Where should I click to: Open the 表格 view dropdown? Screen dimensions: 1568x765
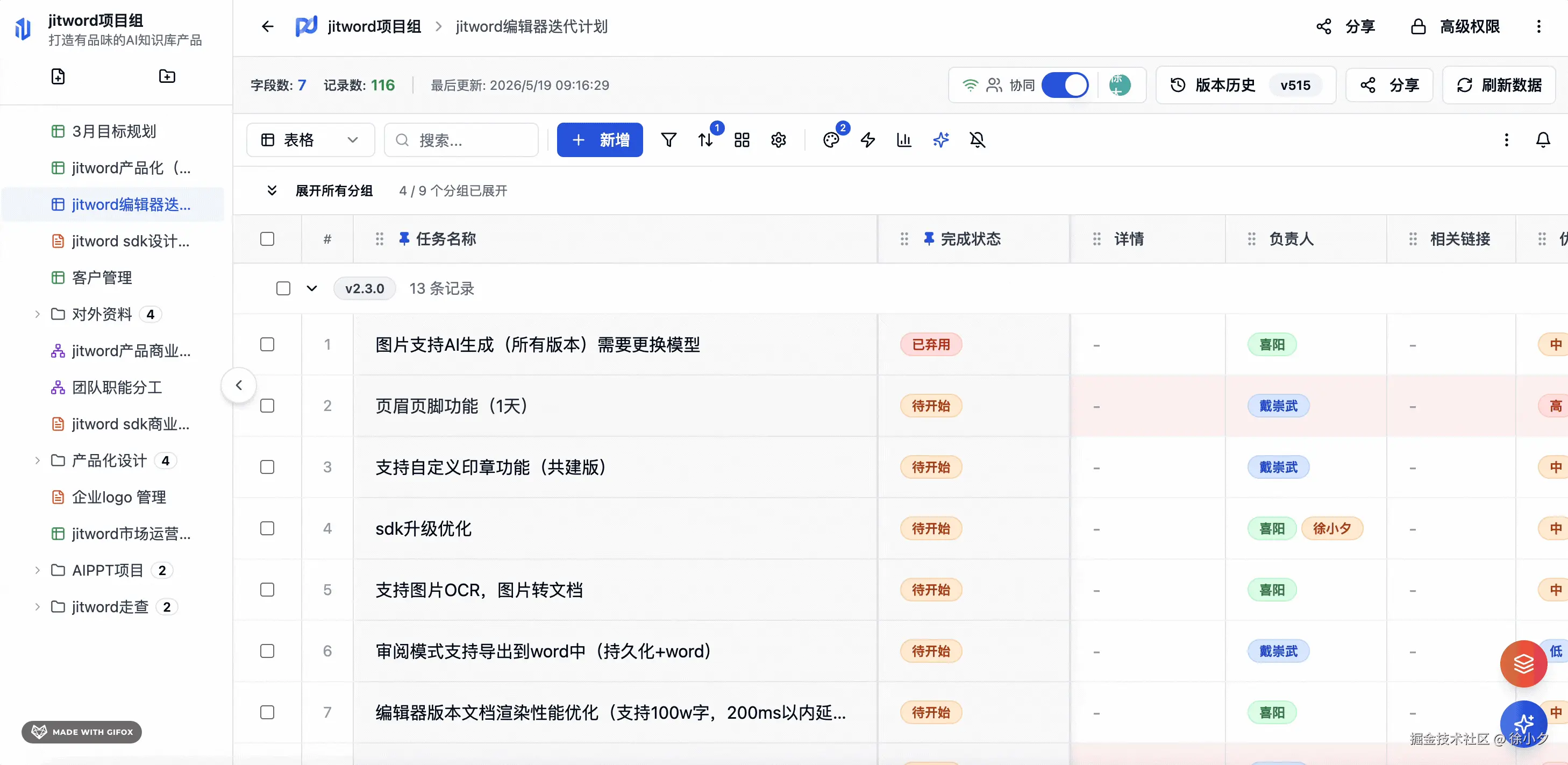coord(310,140)
